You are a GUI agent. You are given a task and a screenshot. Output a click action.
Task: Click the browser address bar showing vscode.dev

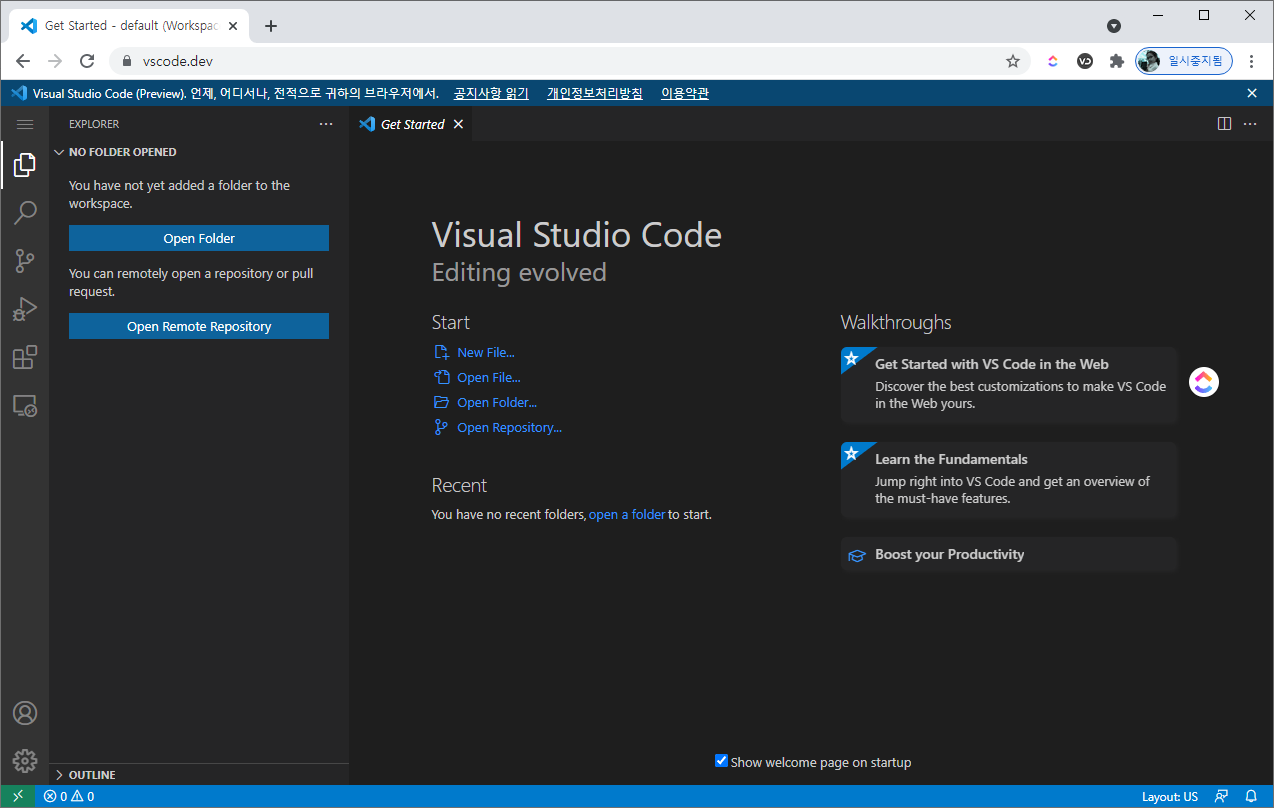(570, 61)
